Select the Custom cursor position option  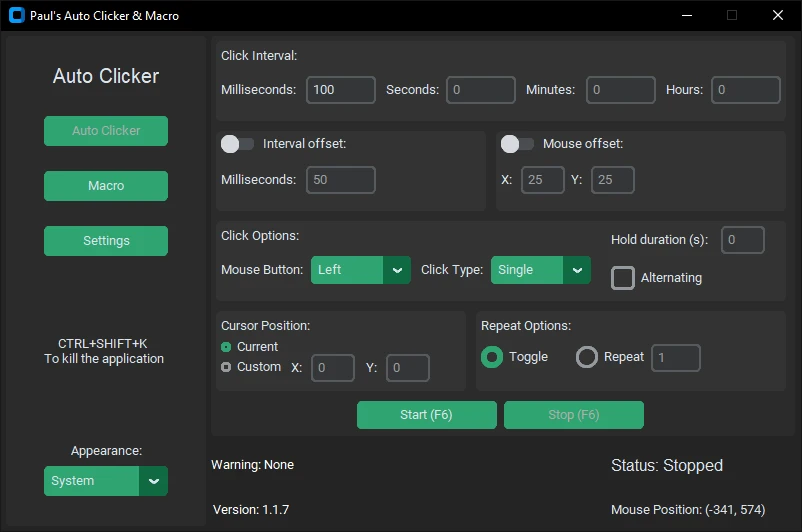226,367
